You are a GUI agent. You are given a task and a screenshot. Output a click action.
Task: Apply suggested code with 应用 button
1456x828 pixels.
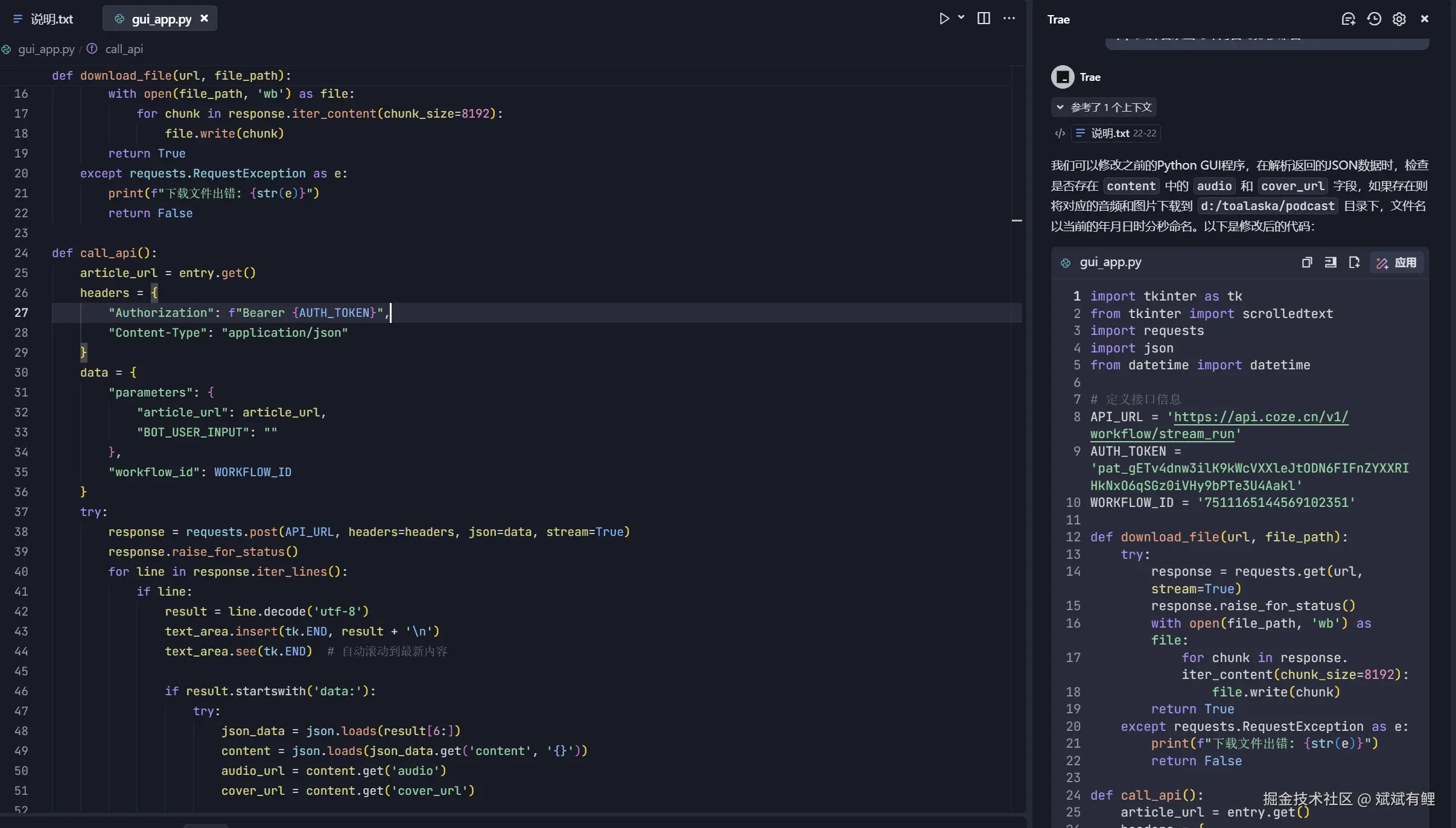tap(1397, 263)
